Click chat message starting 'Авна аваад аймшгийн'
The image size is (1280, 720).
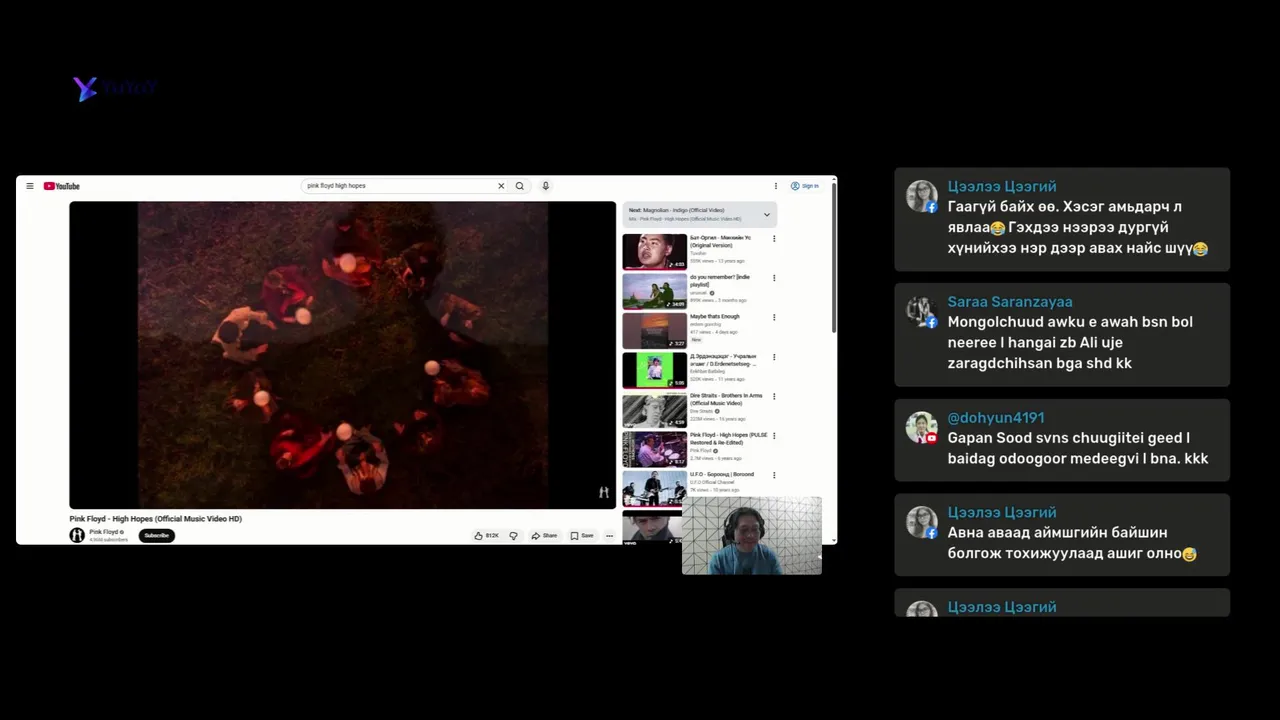[1072, 543]
